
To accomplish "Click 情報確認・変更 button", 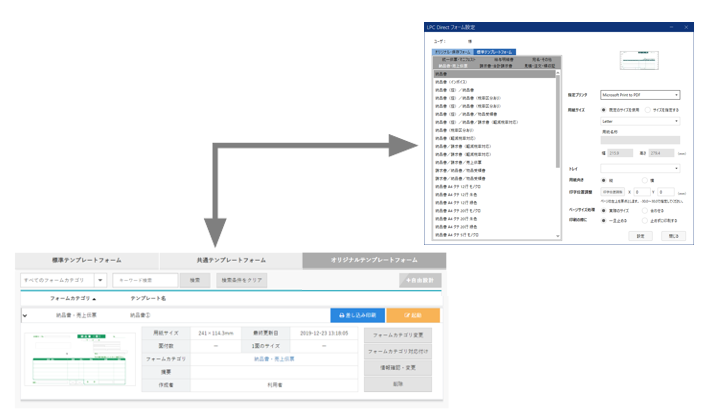I will [x=398, y=368].
